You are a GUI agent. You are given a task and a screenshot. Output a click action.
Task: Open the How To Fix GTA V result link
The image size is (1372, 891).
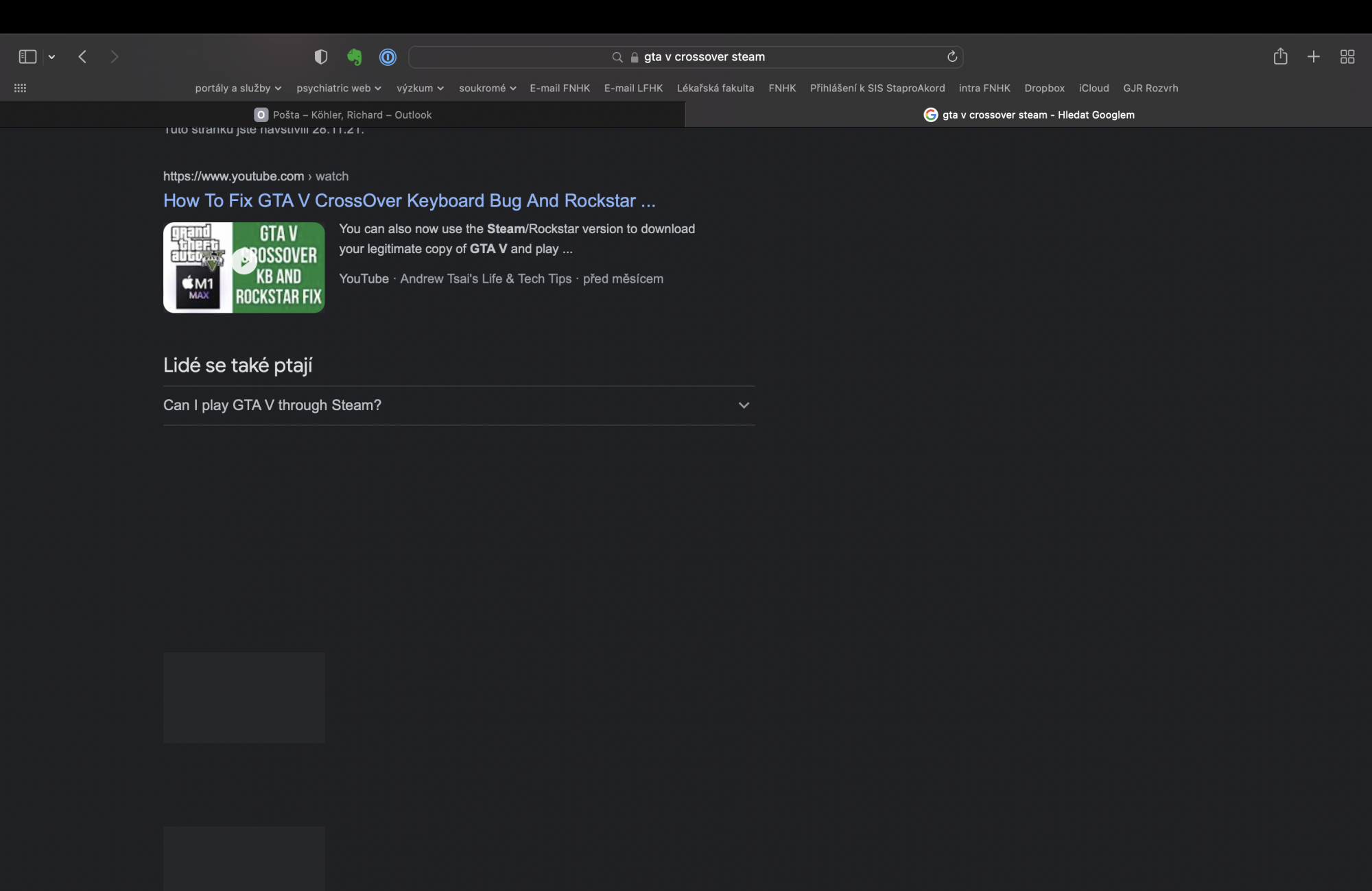(x=409, y=200)
